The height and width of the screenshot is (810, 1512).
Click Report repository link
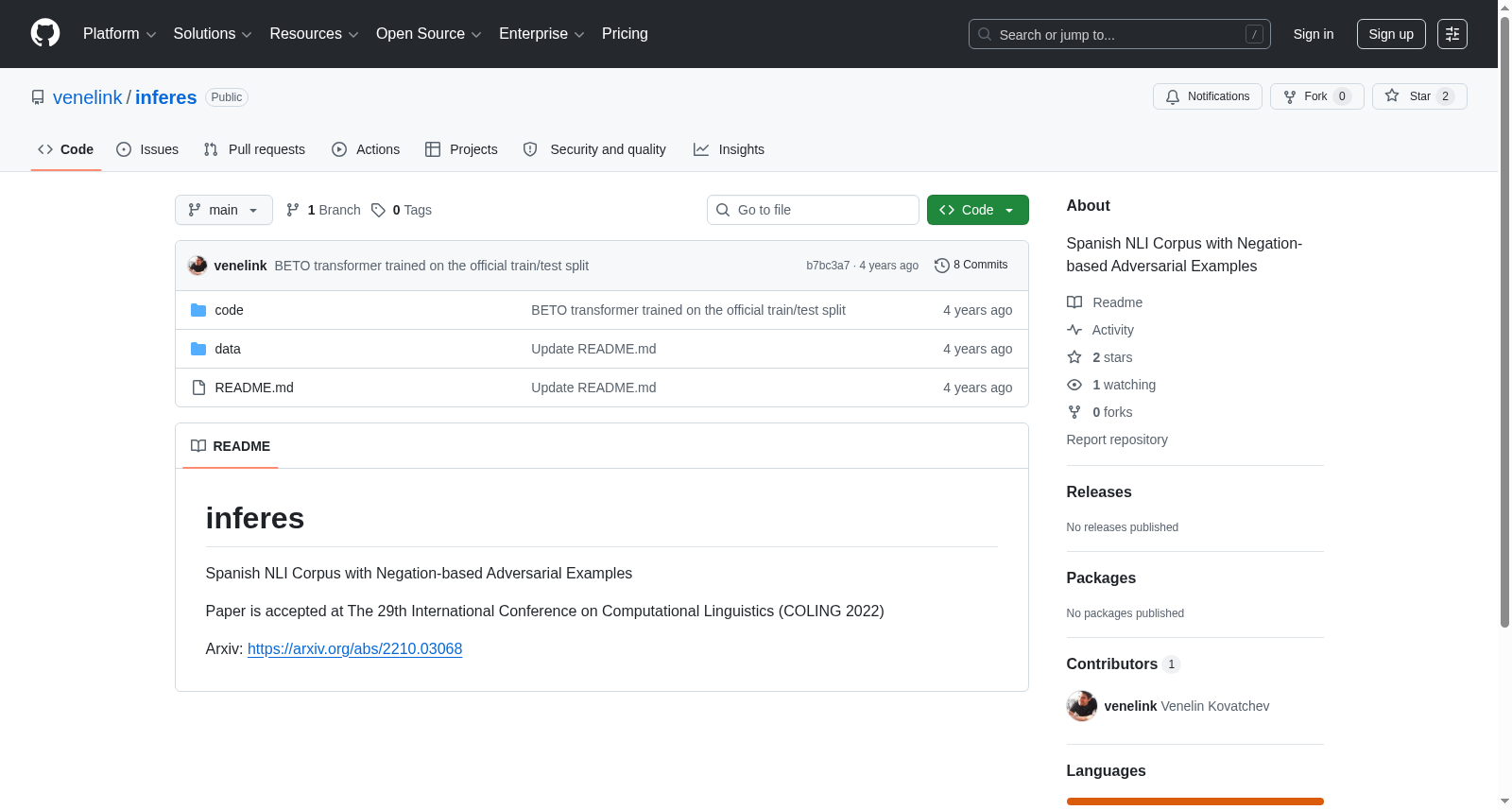pyautogui.click(x=1117, y=439)
